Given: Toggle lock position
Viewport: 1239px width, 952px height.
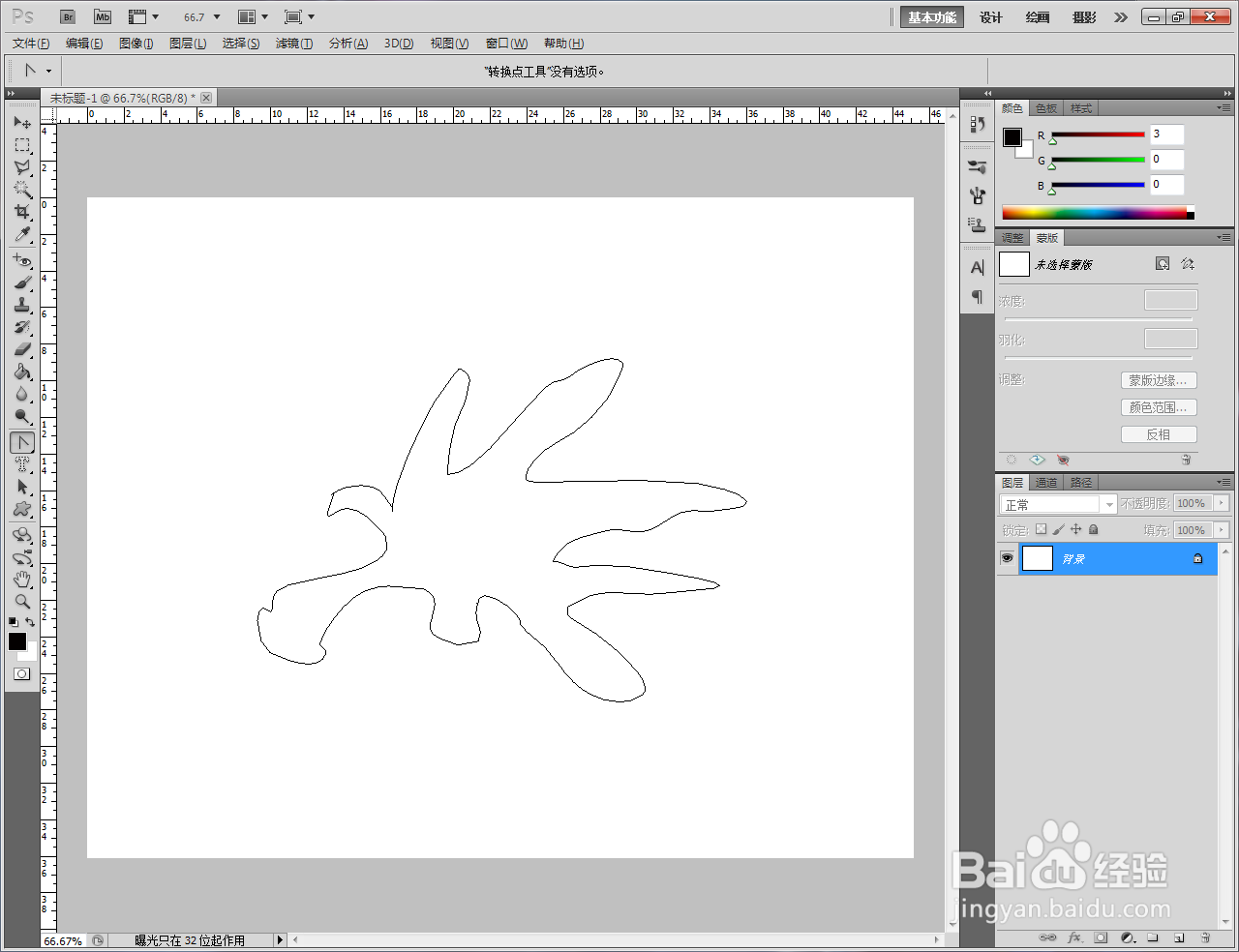Looking at the screenshot, I should point(1075,529).
